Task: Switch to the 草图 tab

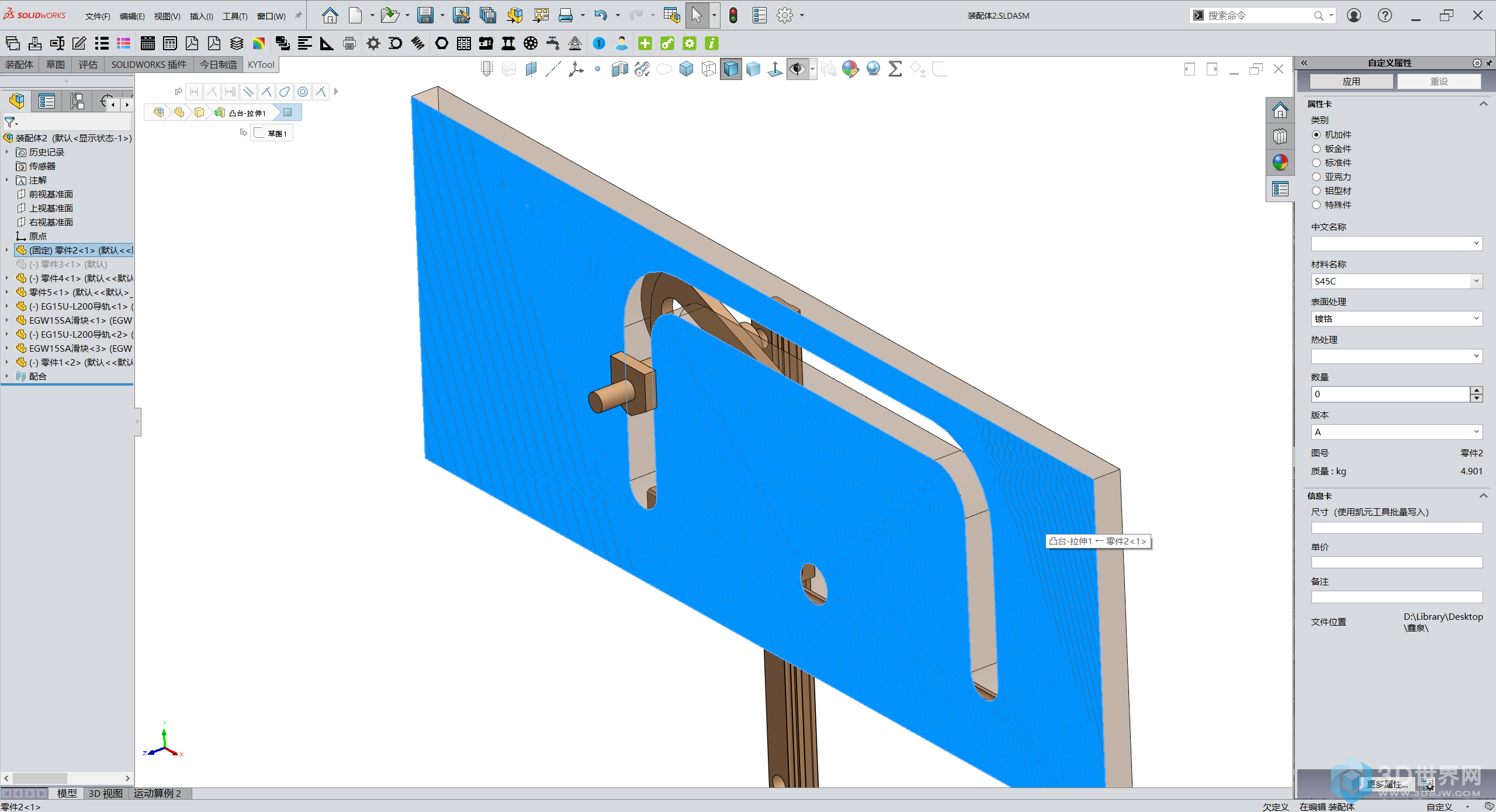Action: (x=56, y=64)
